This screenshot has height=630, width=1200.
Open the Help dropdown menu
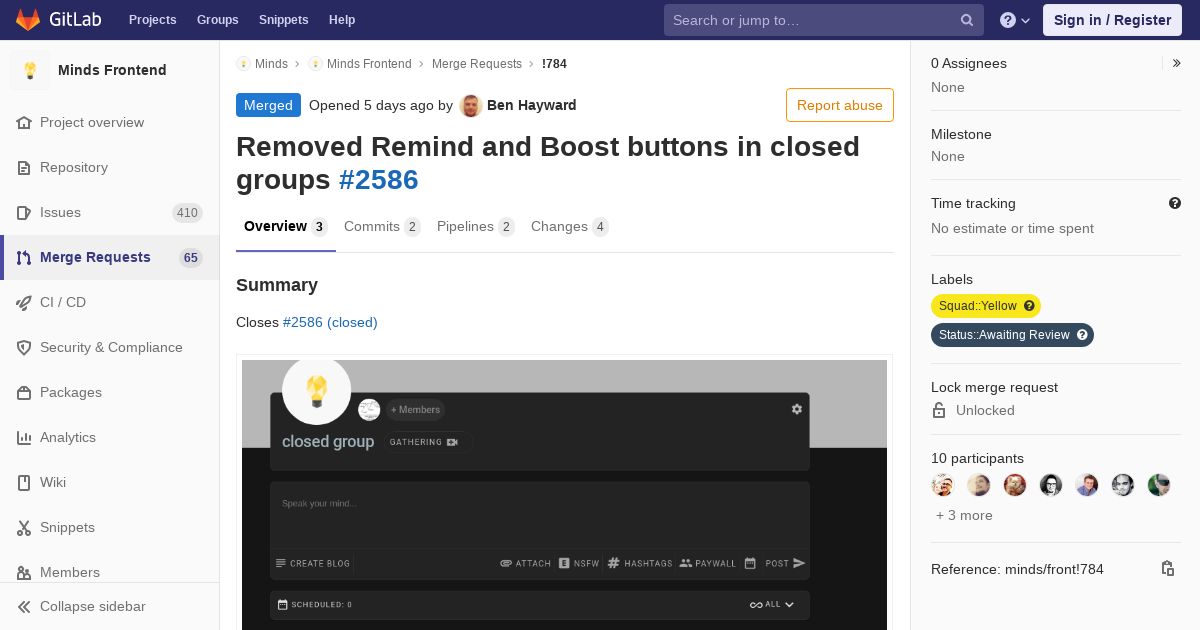(1015, 20)
